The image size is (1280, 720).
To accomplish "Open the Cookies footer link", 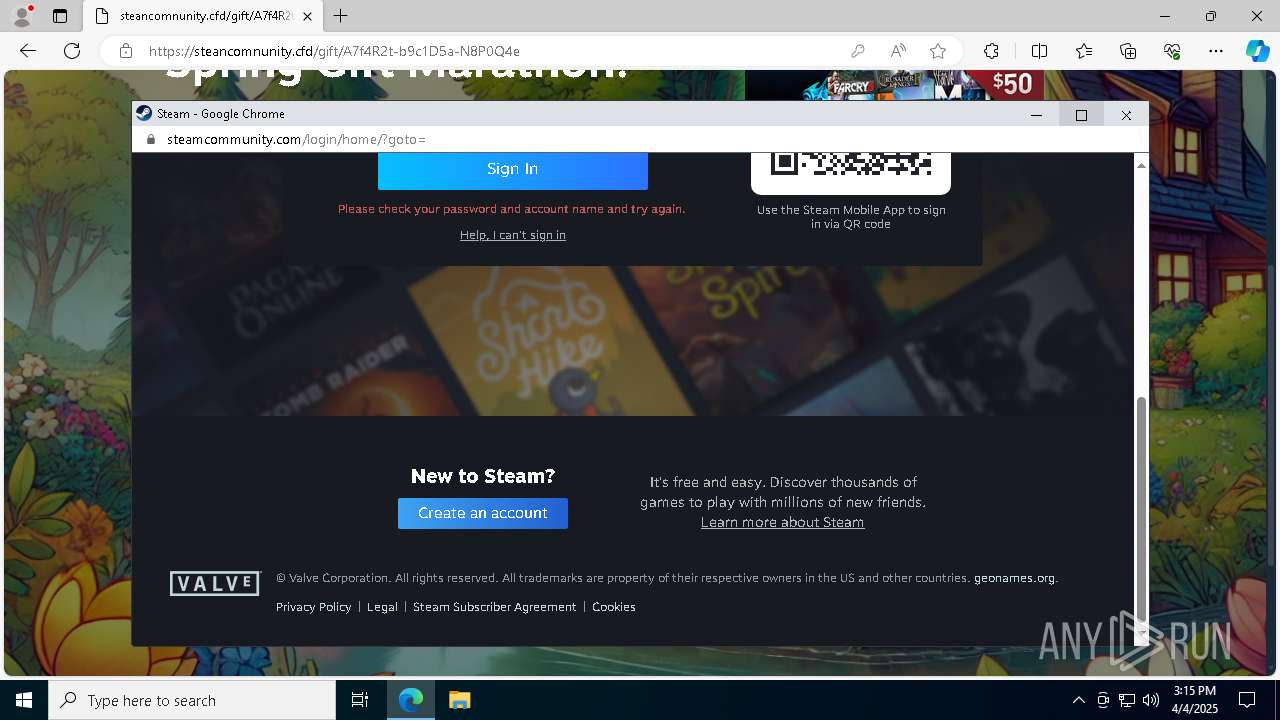I will coord(614,607).
